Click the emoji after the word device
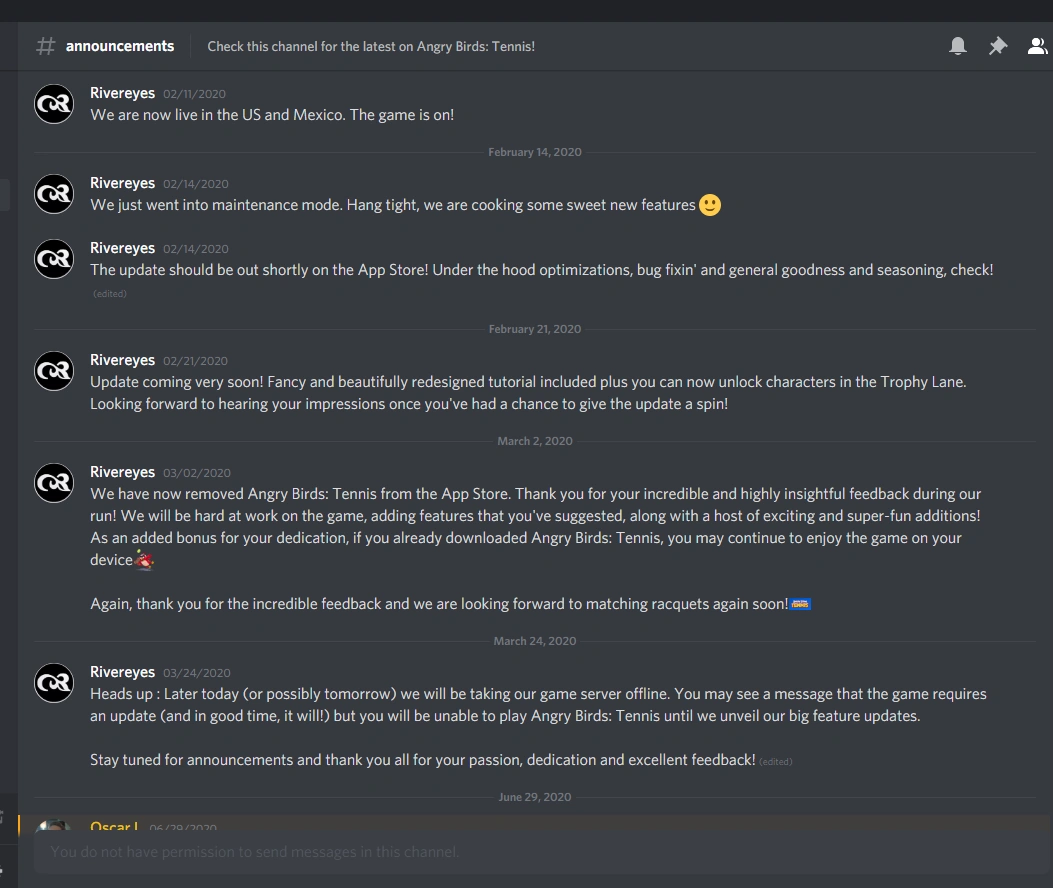Viewport: 1053px width, 888px height. 143,561
